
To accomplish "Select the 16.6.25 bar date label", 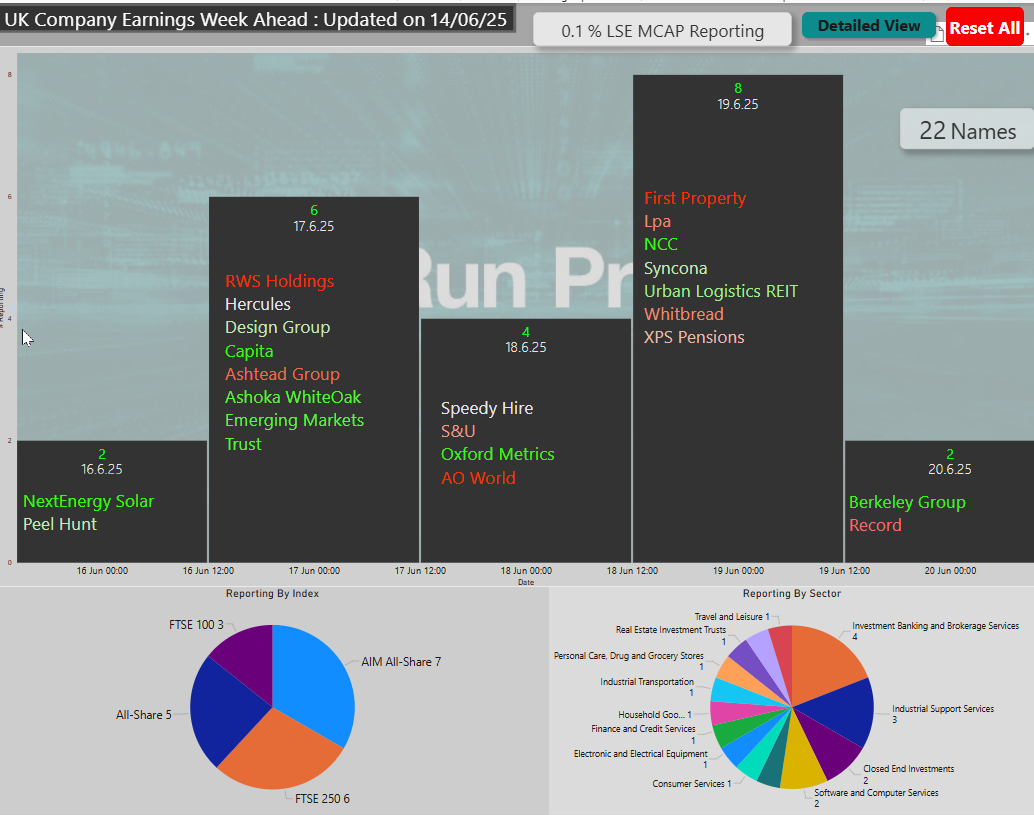I will (102, 469).
